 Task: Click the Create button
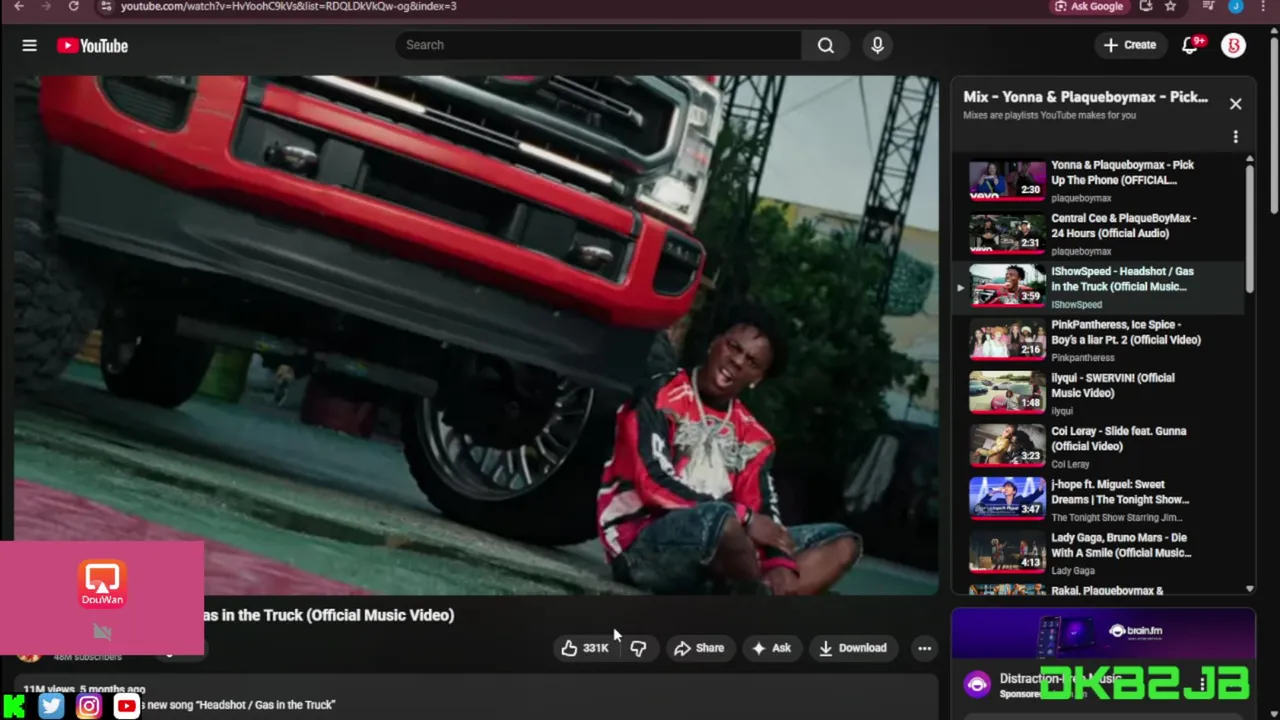(1130, 45)
